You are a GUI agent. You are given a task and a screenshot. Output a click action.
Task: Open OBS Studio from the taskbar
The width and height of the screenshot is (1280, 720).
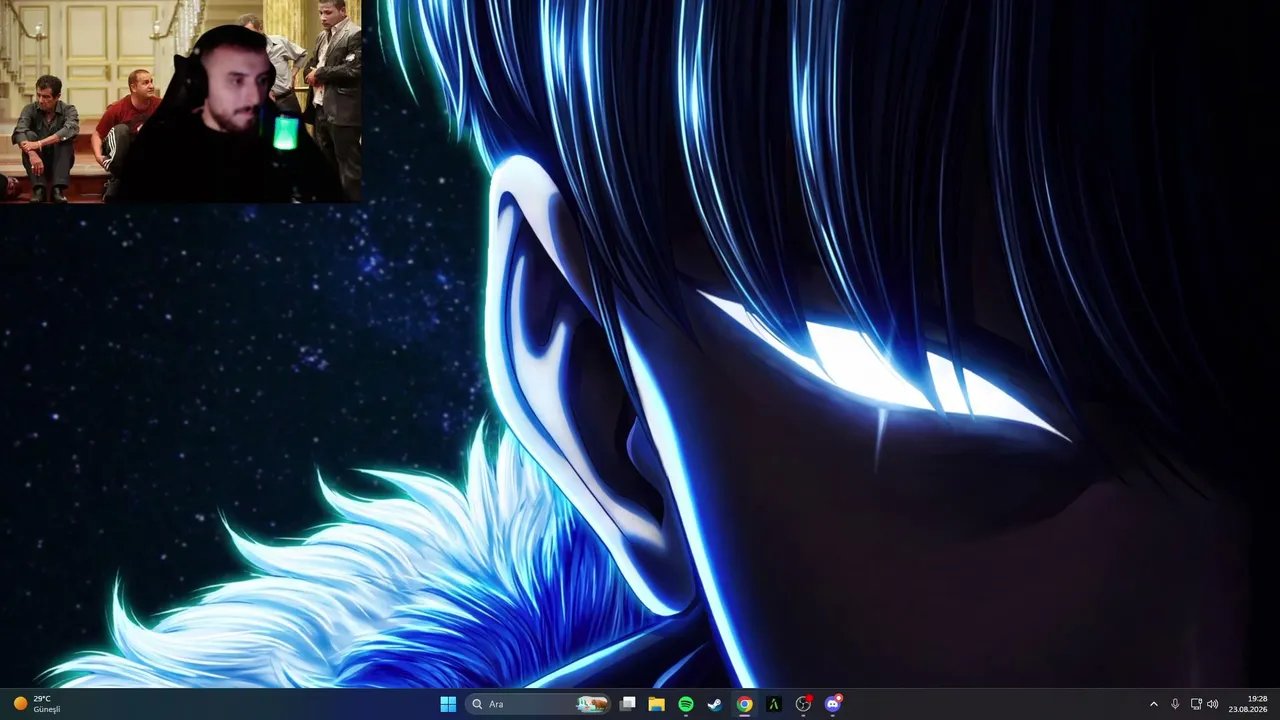[x=803, y=704]
